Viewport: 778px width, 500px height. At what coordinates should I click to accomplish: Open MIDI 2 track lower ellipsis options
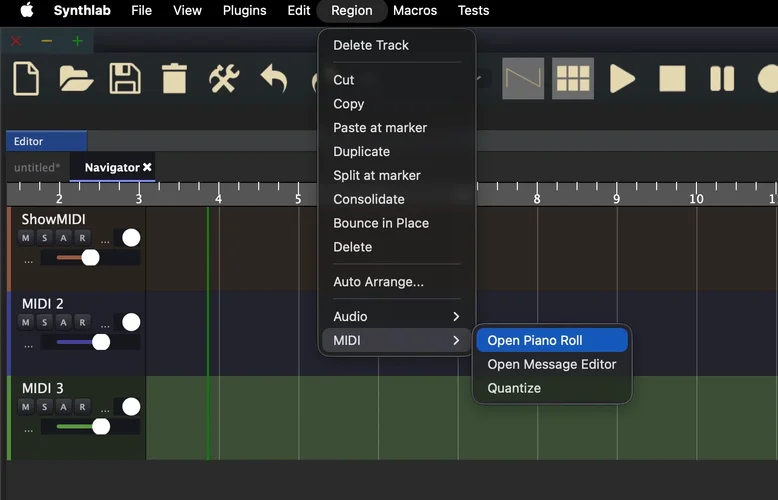[28, 345]
